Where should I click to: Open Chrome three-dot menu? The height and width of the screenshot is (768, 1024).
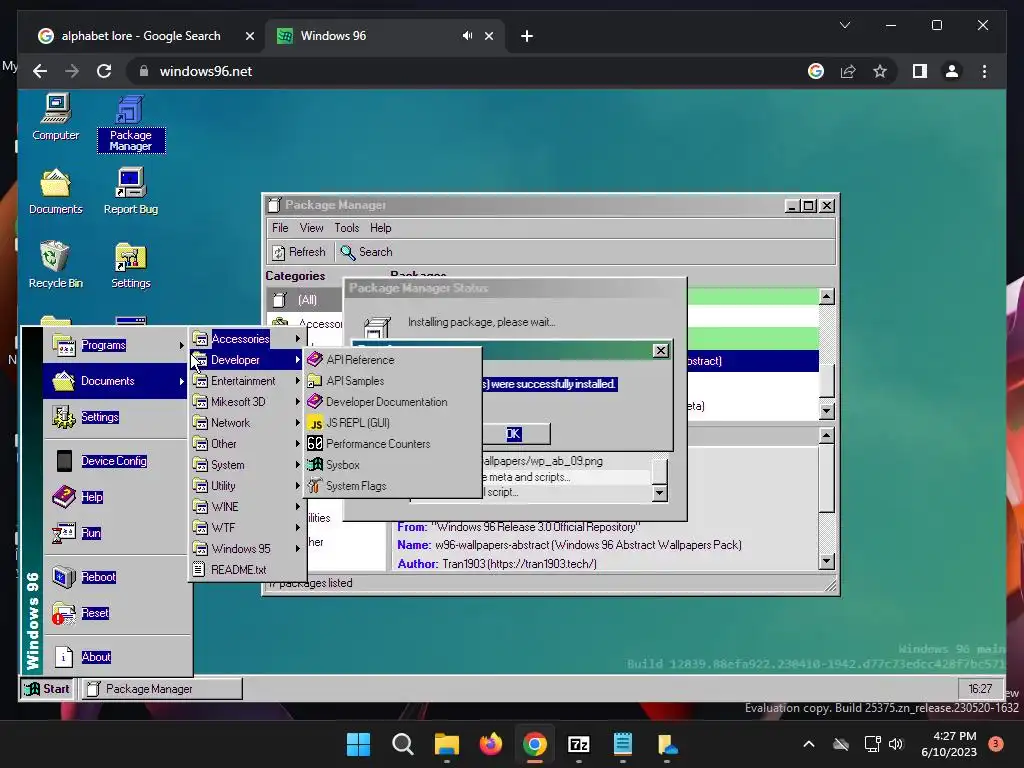[x=984, y=71]
